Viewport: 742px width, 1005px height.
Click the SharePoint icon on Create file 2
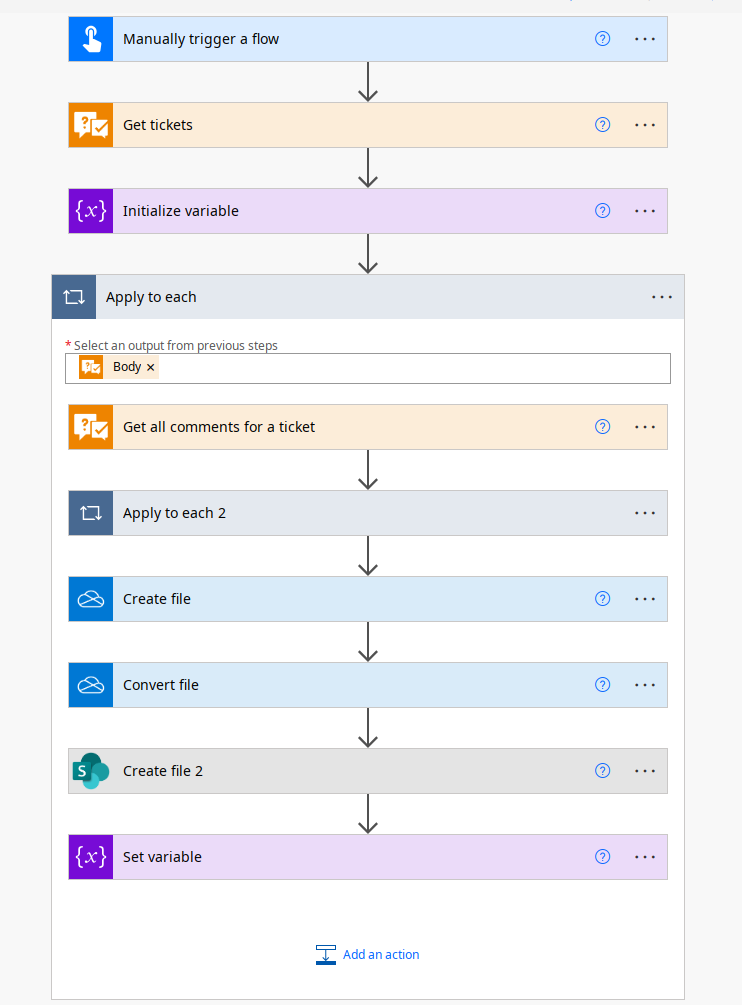click(x=91, y=771)
